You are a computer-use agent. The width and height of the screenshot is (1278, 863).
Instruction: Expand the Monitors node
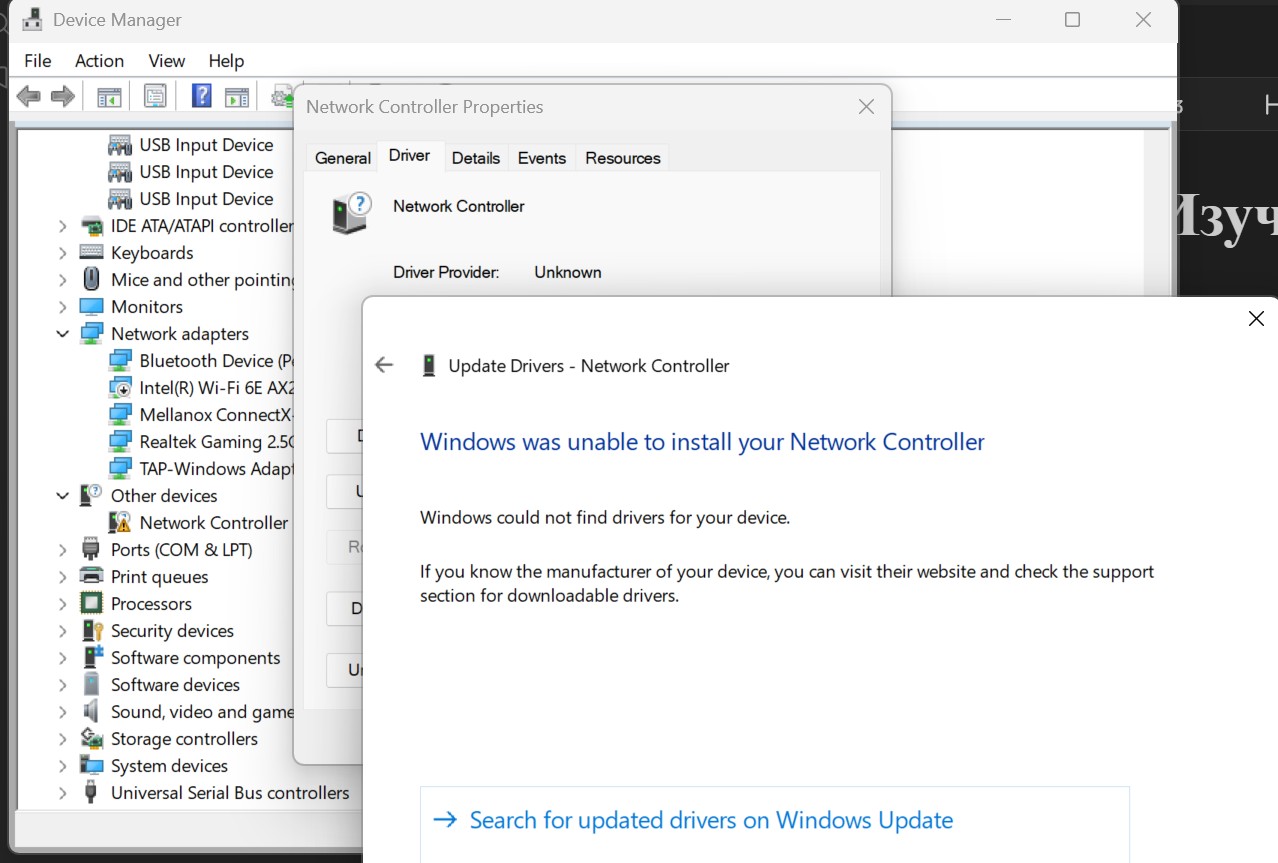tap(63, 308)
